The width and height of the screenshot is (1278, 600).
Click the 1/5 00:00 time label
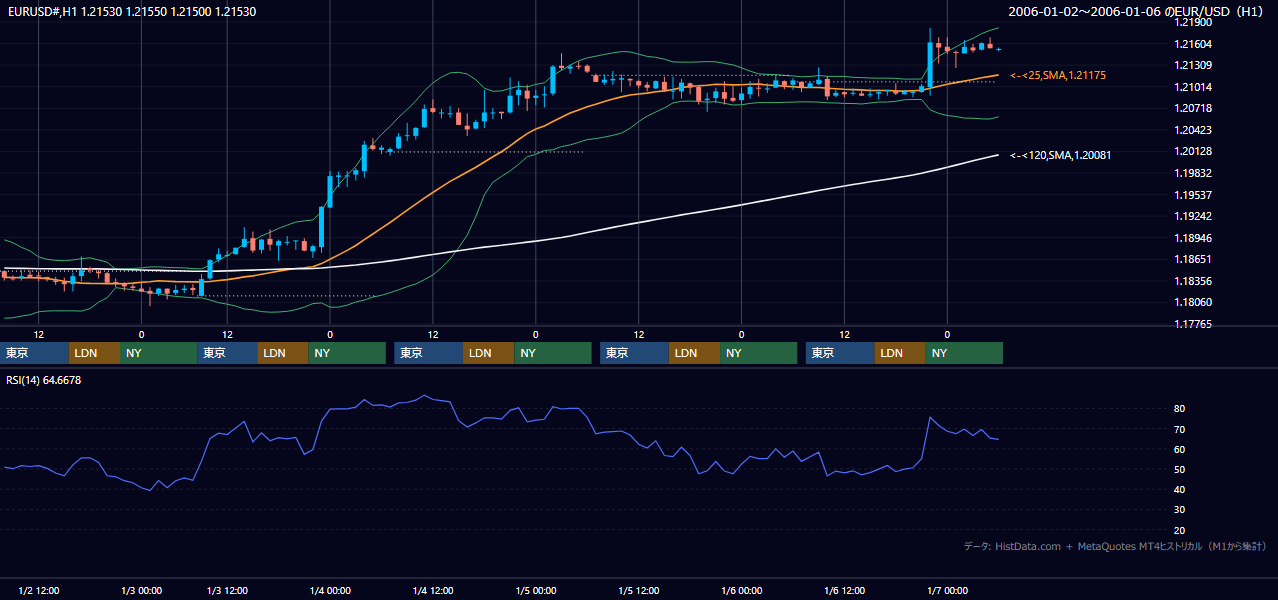pos(535,591)
